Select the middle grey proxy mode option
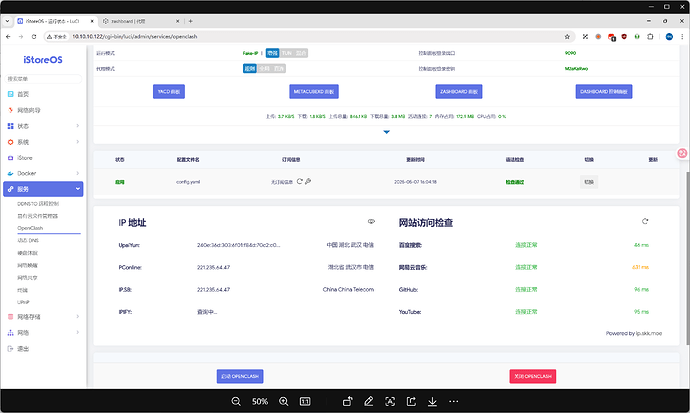 (264, 69)
